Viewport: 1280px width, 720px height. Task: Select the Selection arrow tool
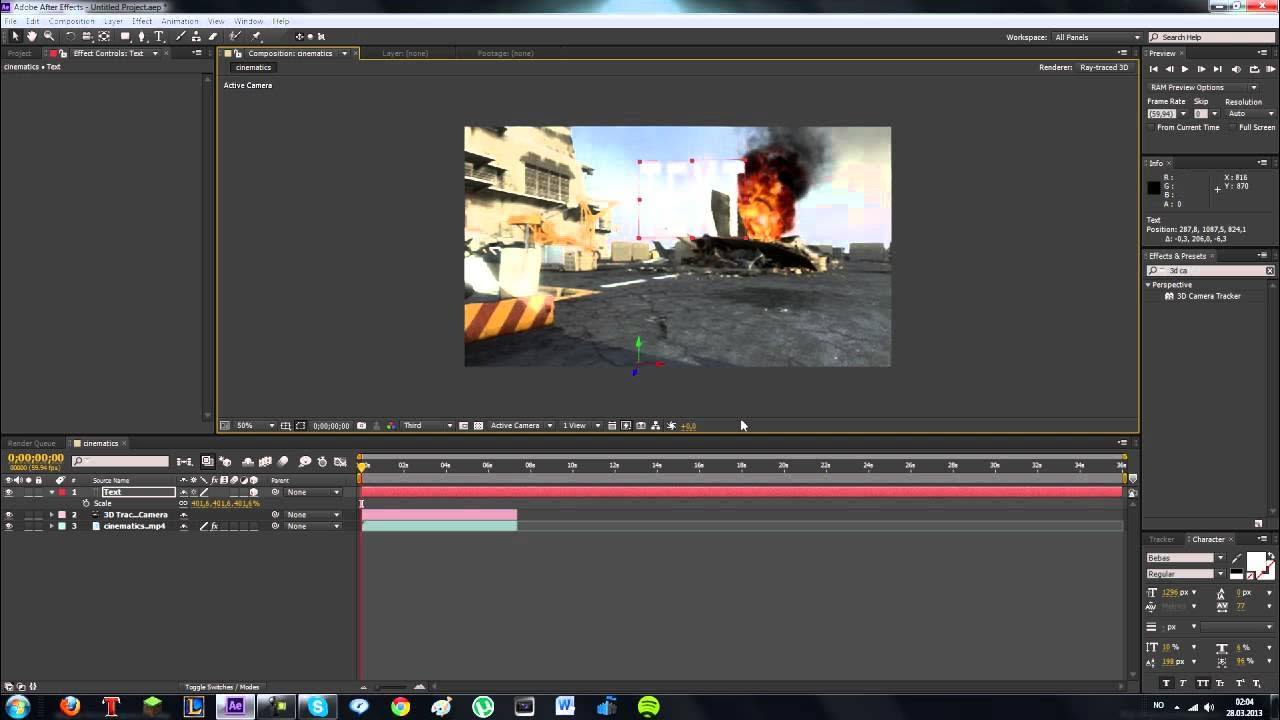(x=15, y=36)
